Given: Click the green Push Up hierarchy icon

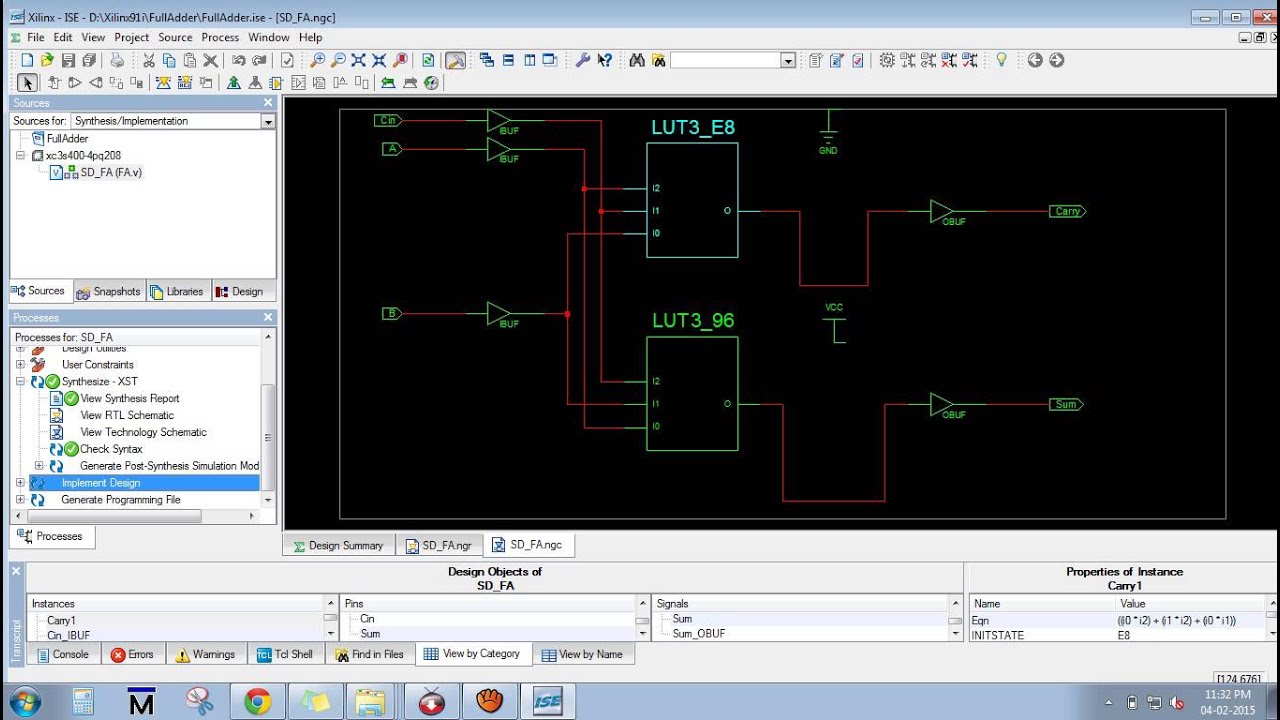Looking at the screenshot, I should pos(234,82).
